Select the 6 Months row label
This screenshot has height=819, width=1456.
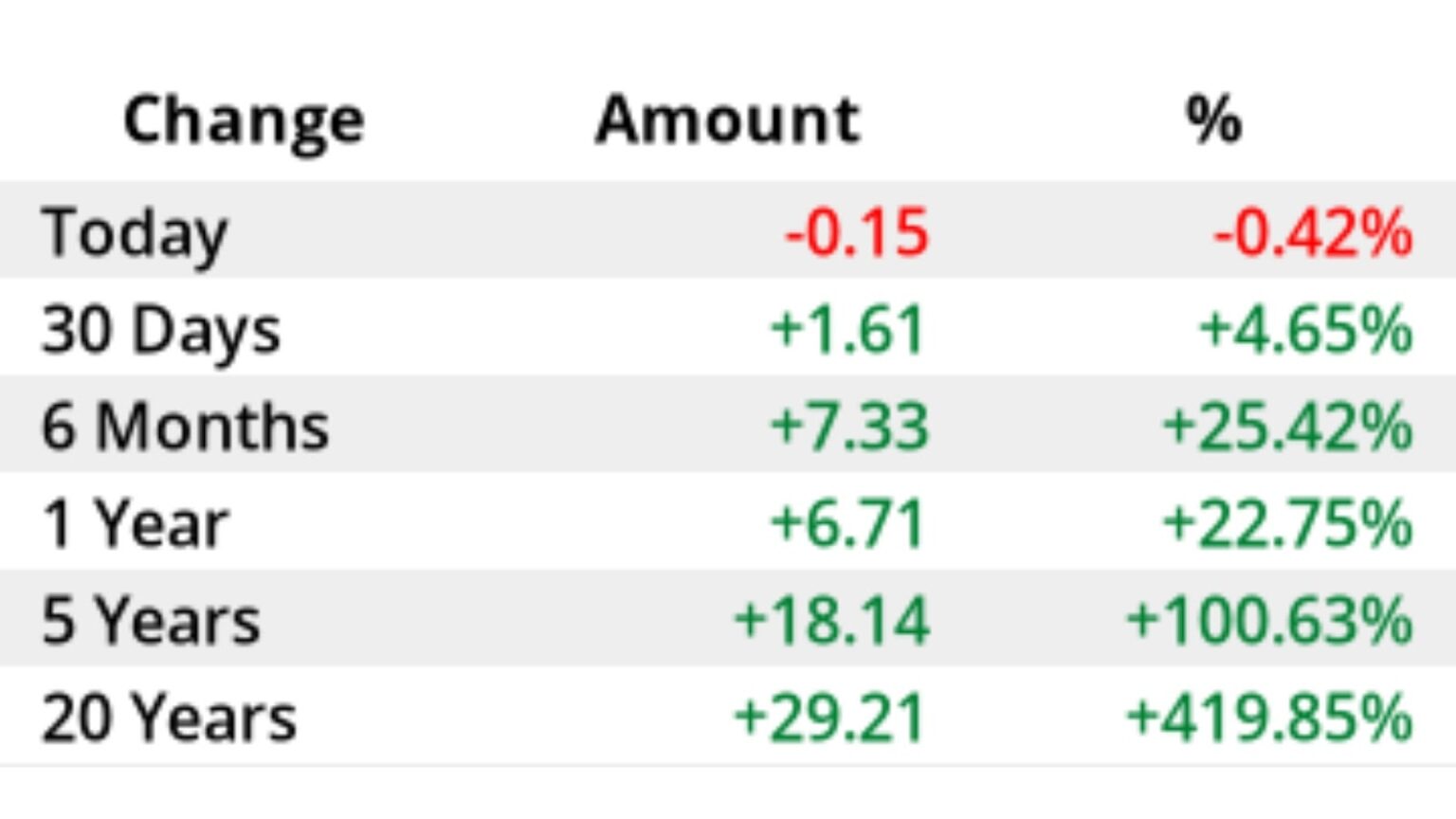[x=185, y=427]
